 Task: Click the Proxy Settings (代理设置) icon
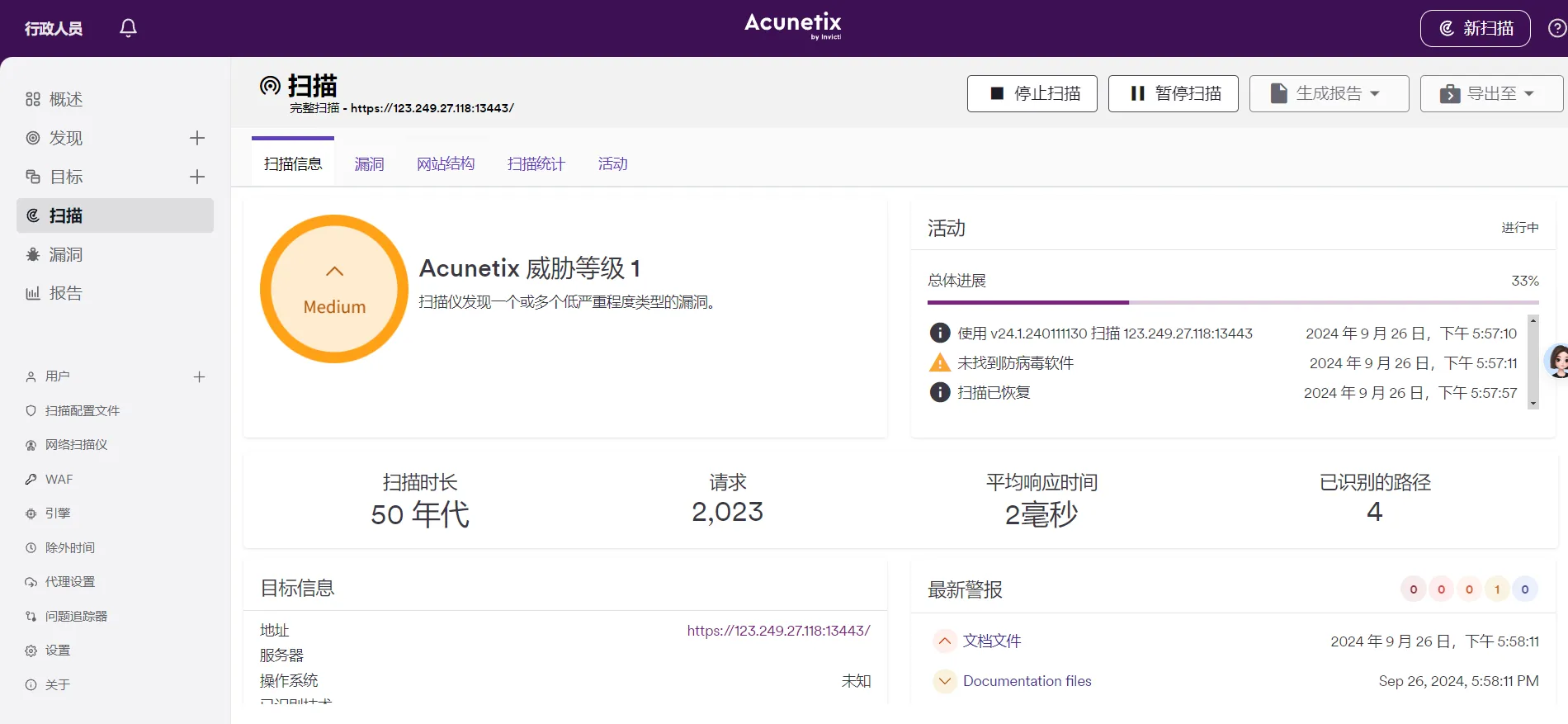click(x=31, y=582)
